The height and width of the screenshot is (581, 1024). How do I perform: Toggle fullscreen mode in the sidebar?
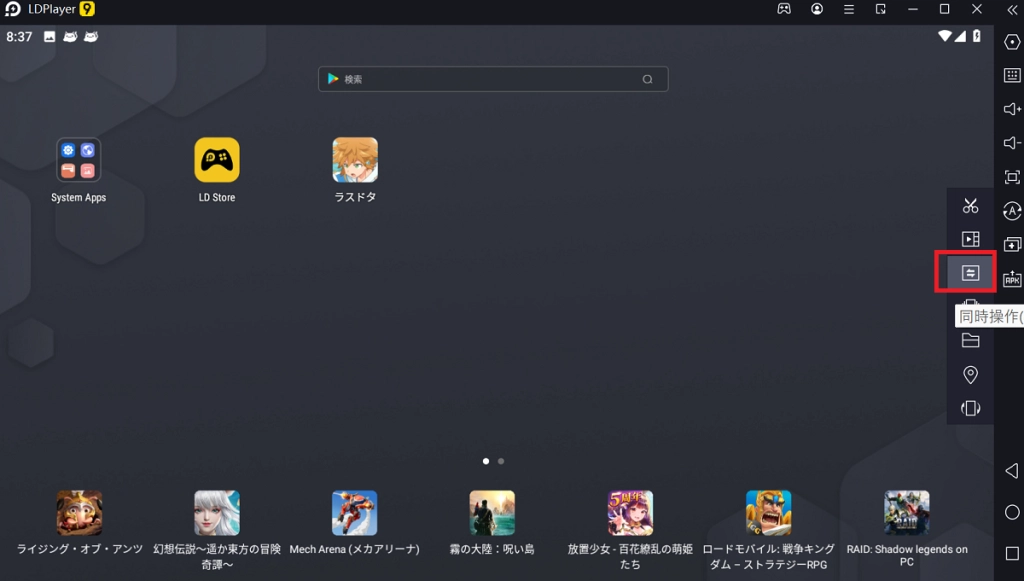1012,177
